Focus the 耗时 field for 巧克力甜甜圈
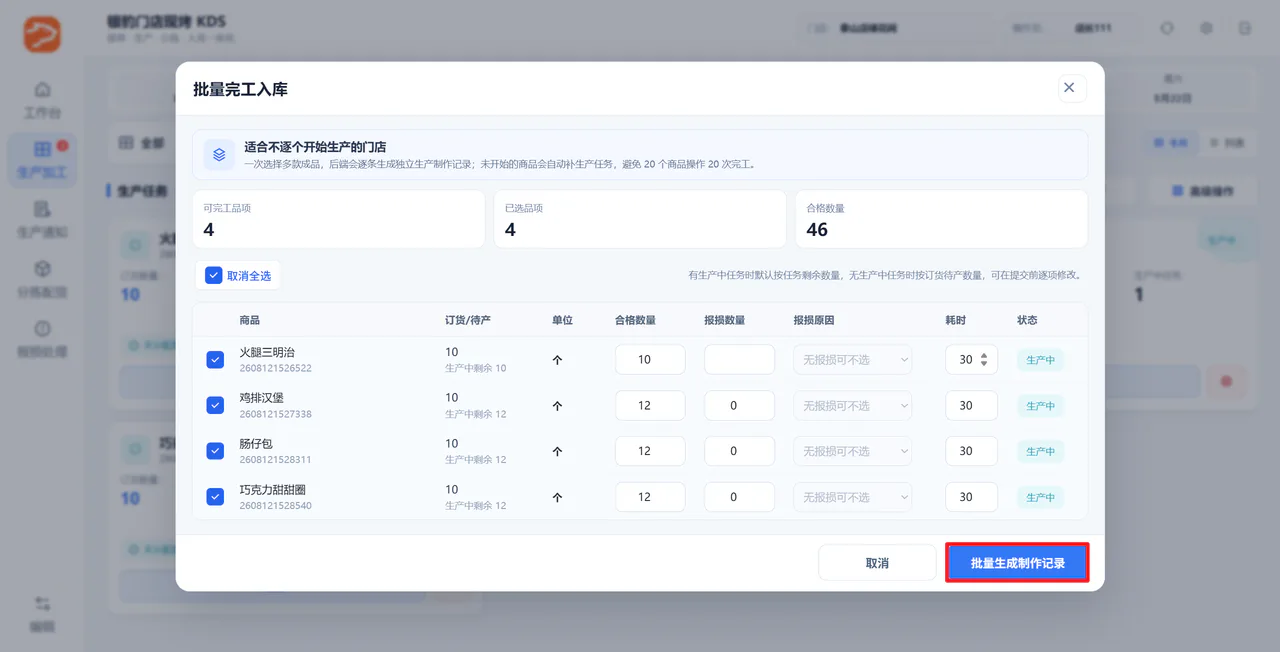Image resolution: width=1280 pixels, height=652 pixels. tap(971, 497)
